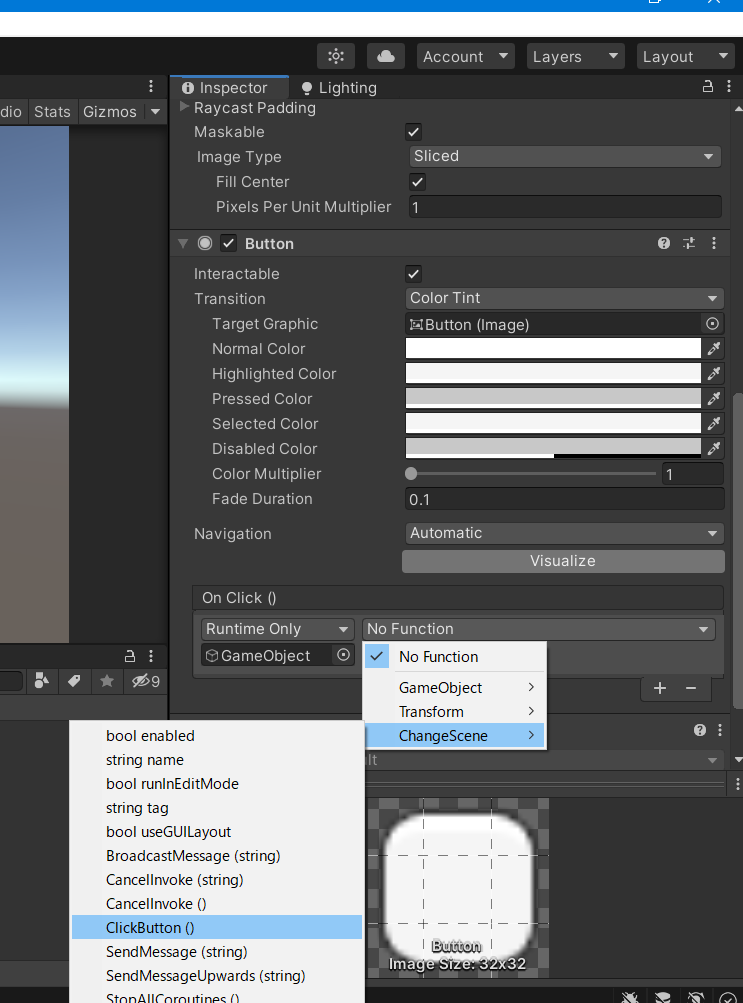The width and height of the screenshot is (743, 1003).
Task: Select ChangeScene in the function menu
Action: click(x=455, y=736)
